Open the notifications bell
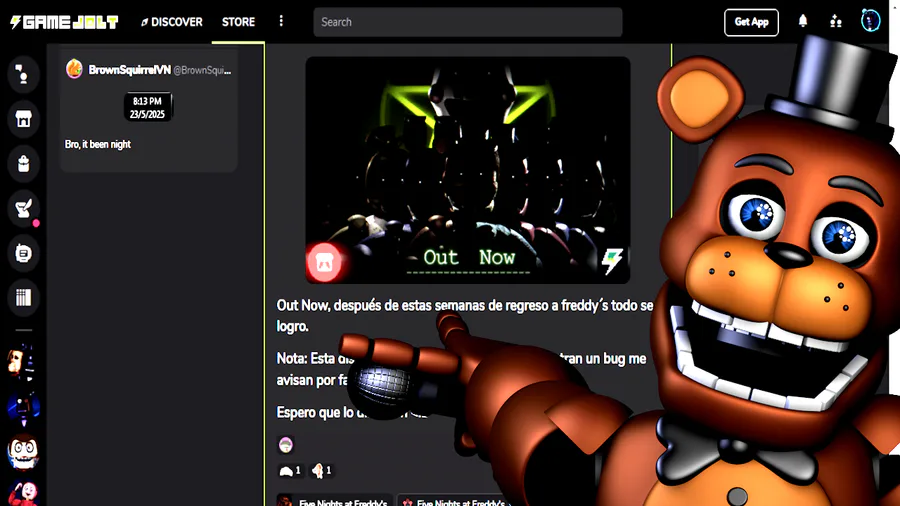Image resolution: width=900 pixels, height=506 pixels. click(x=802, y=21)
